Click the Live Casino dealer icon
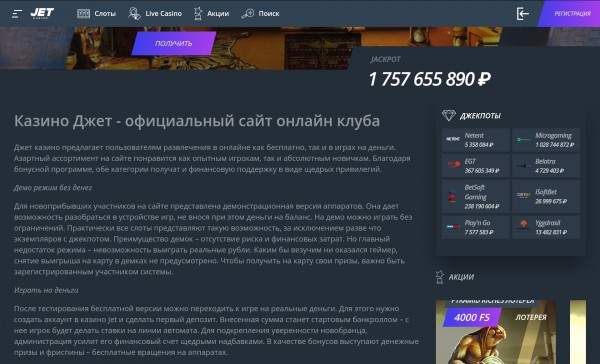The height and width of the screenshot is (364, 600). [134, 13]
